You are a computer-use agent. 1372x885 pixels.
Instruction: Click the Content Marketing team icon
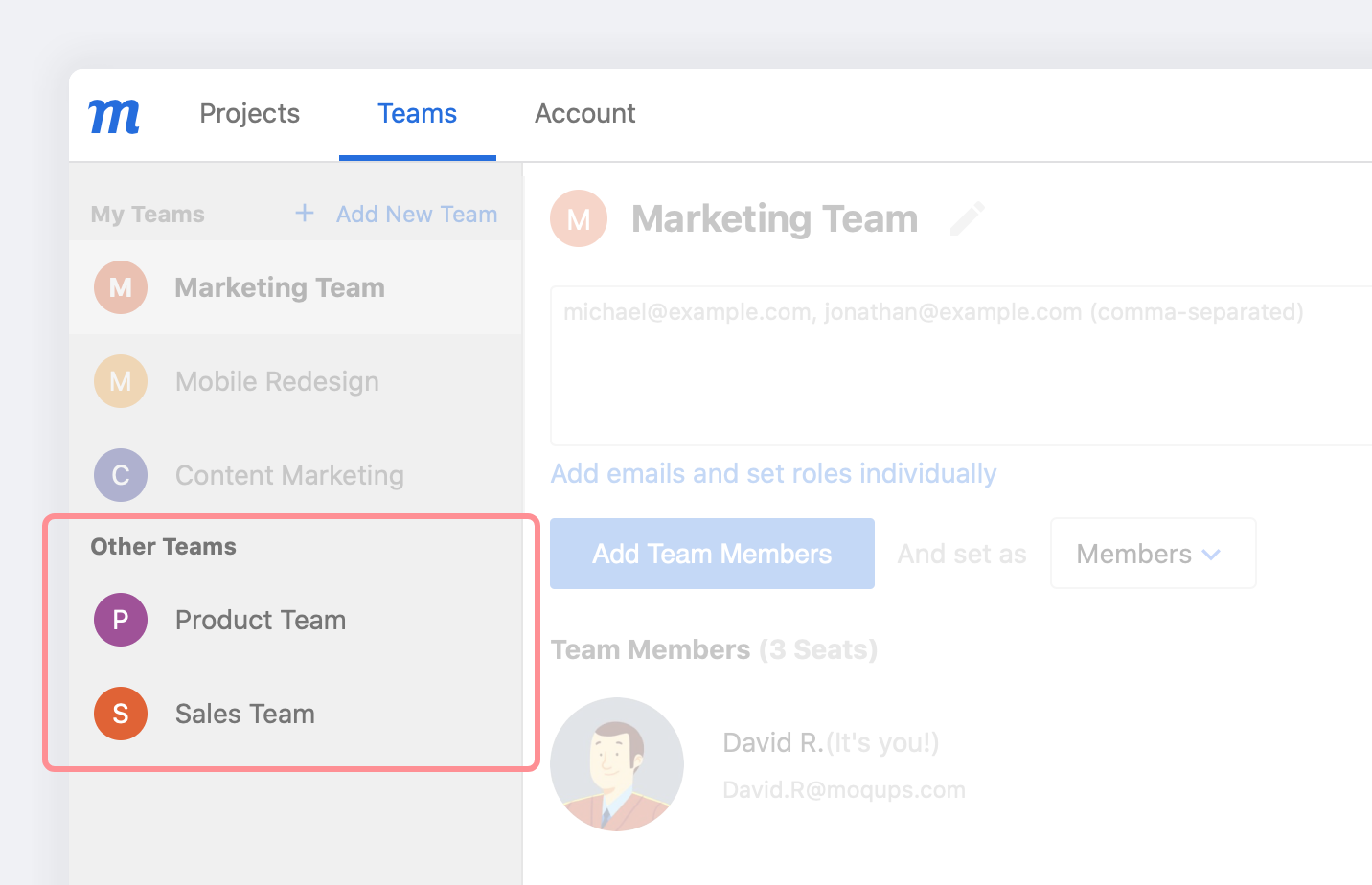(121, 475)
